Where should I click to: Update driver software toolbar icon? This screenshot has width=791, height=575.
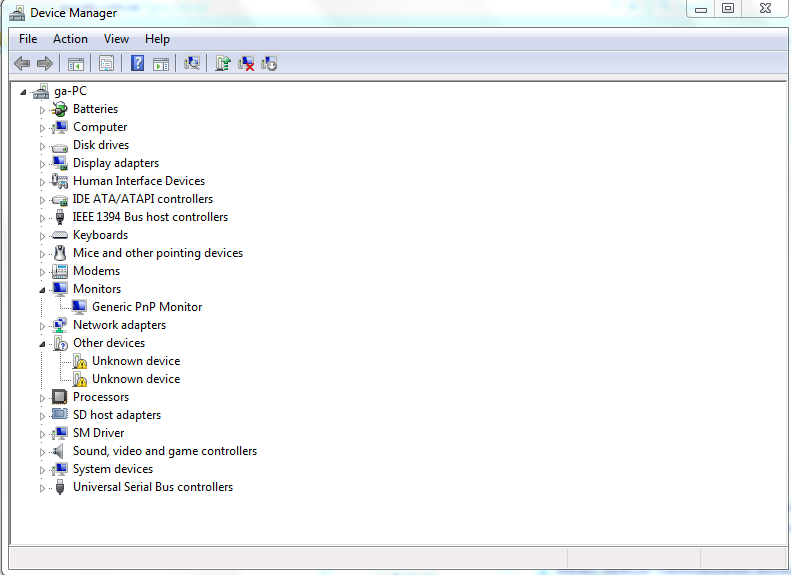pyautogui.click(x=222, y=64)
